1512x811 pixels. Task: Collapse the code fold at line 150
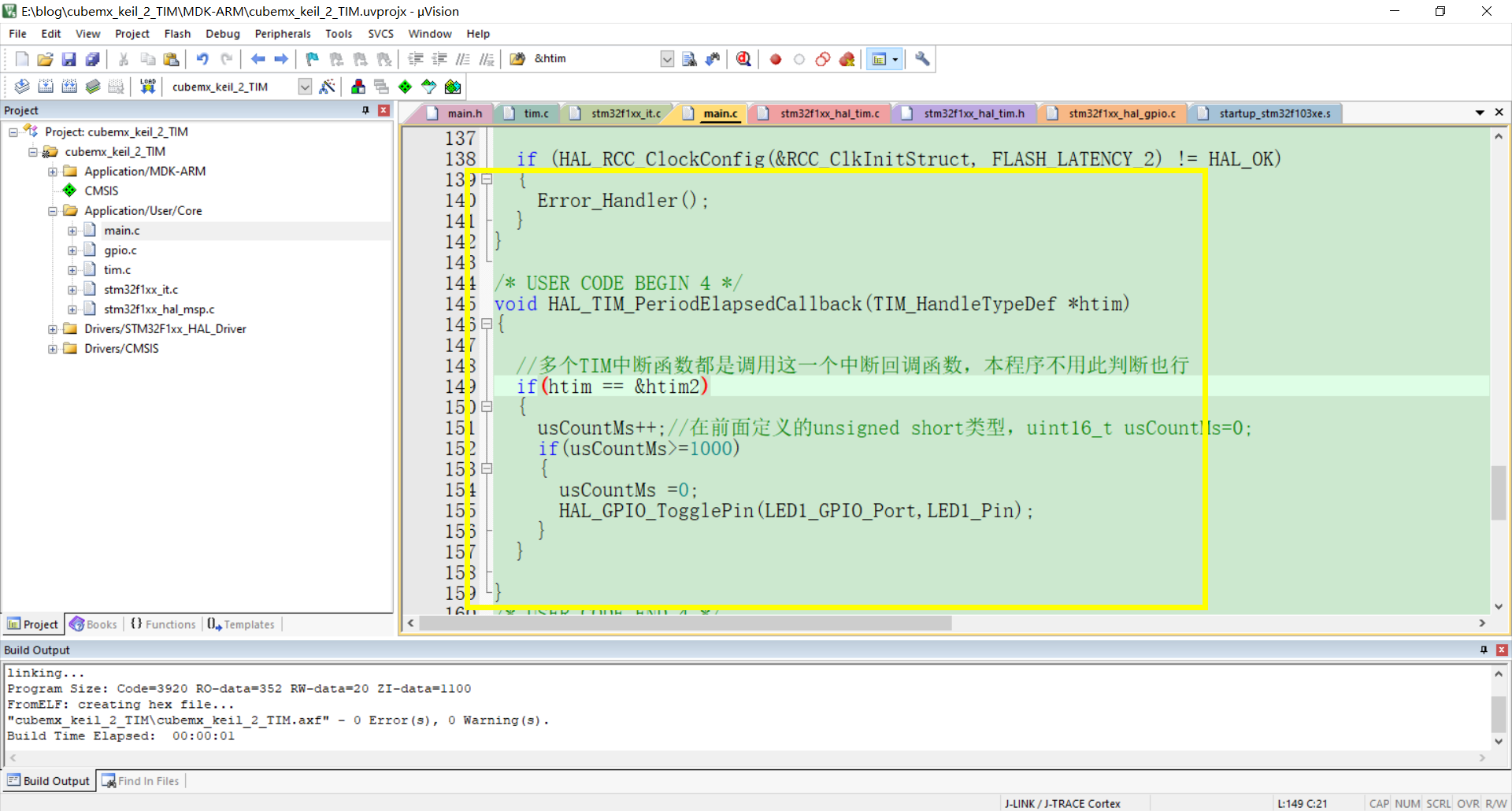487,407
